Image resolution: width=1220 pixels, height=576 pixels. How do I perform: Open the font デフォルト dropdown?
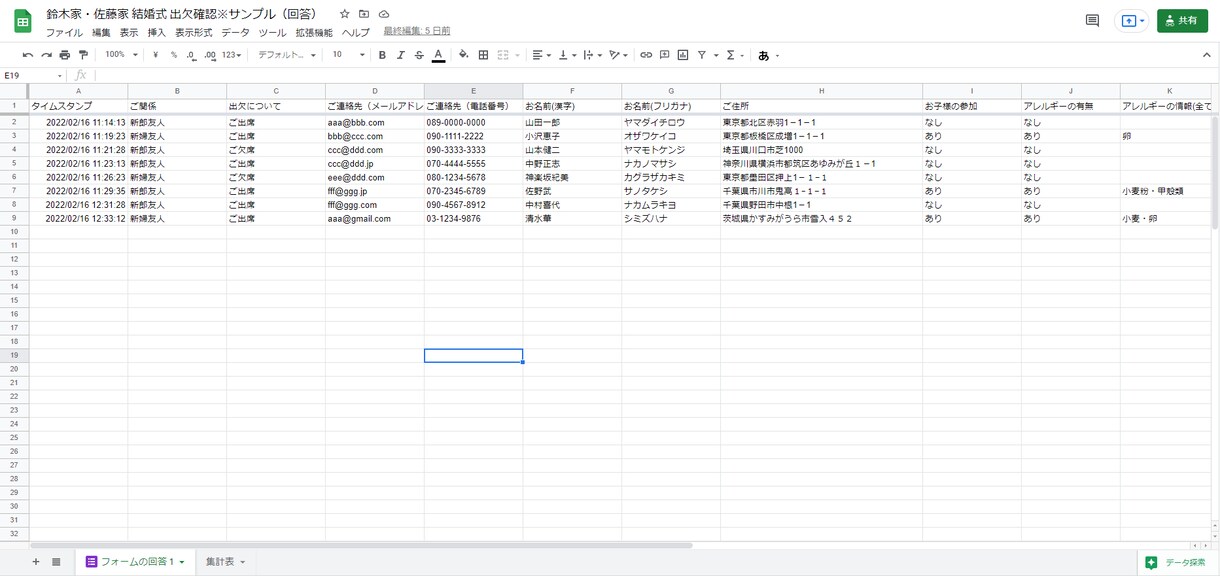point(287,55)
